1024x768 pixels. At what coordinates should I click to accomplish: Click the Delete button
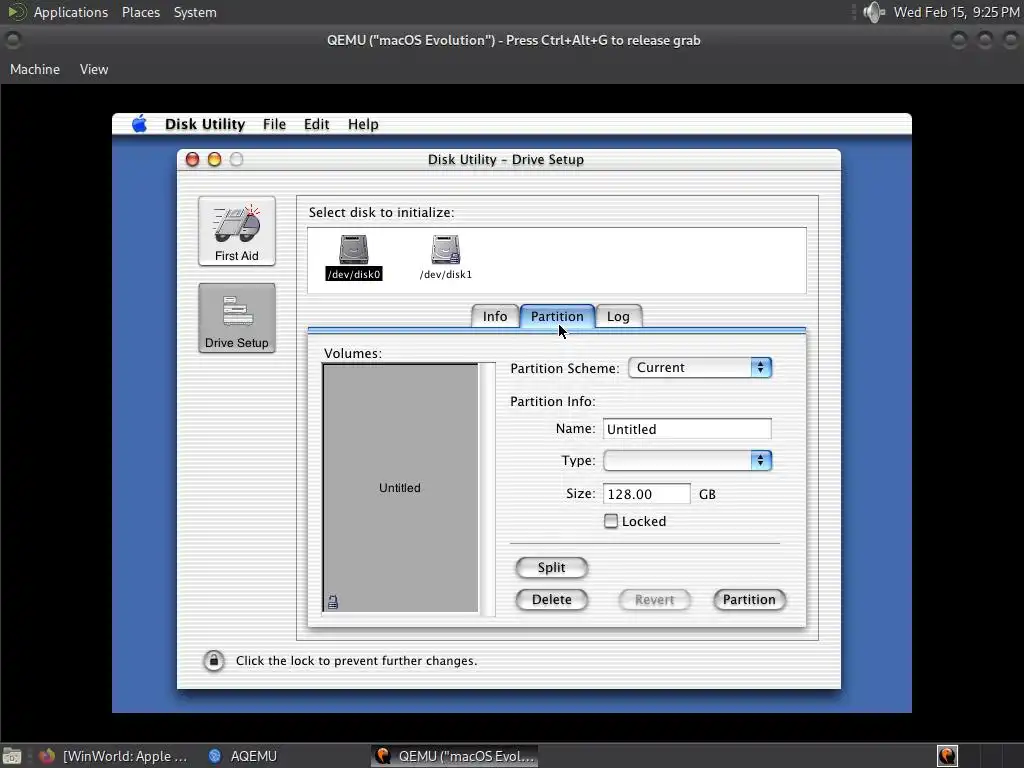click(x=551, y=600)
